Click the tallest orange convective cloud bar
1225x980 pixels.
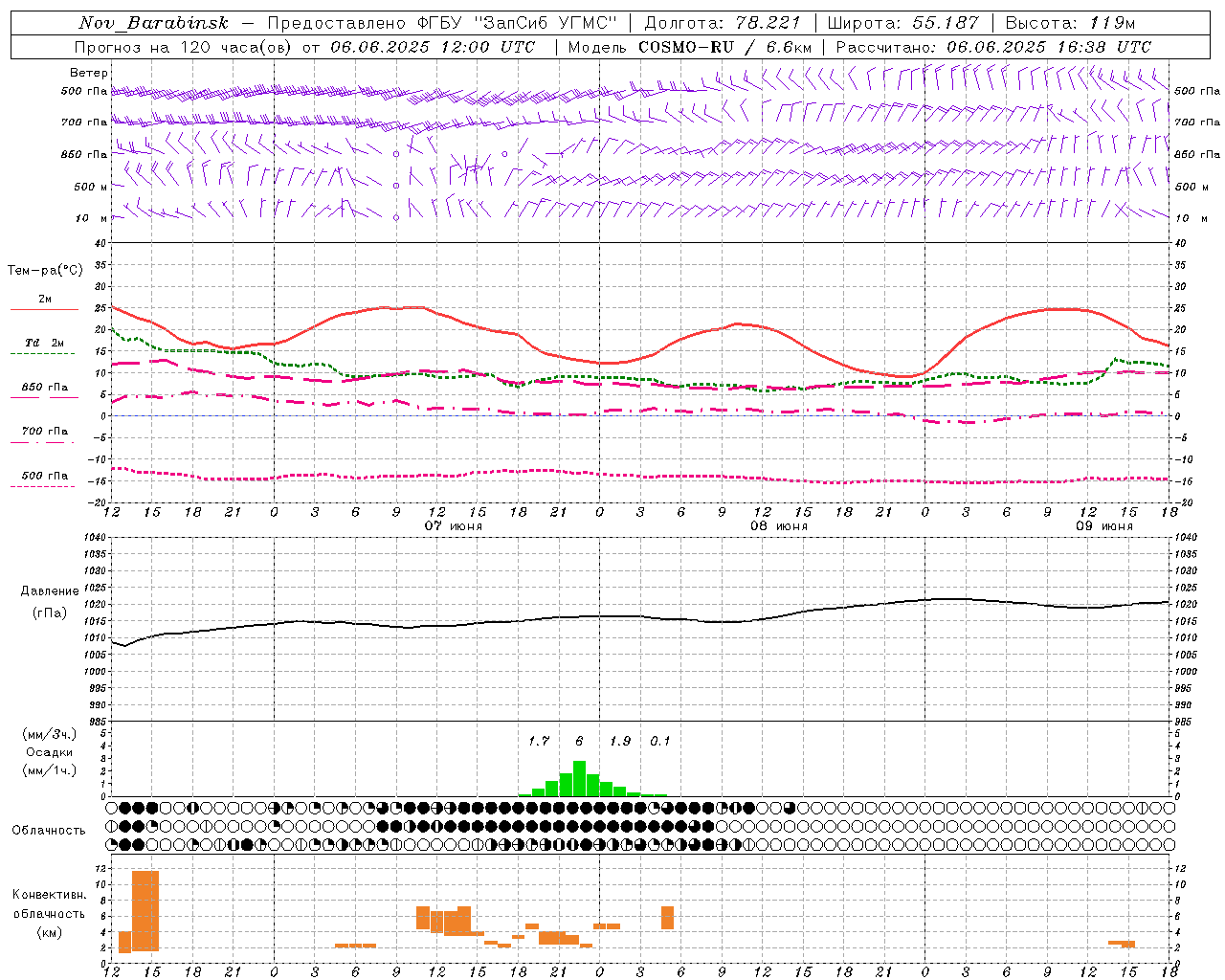point(145,910)
